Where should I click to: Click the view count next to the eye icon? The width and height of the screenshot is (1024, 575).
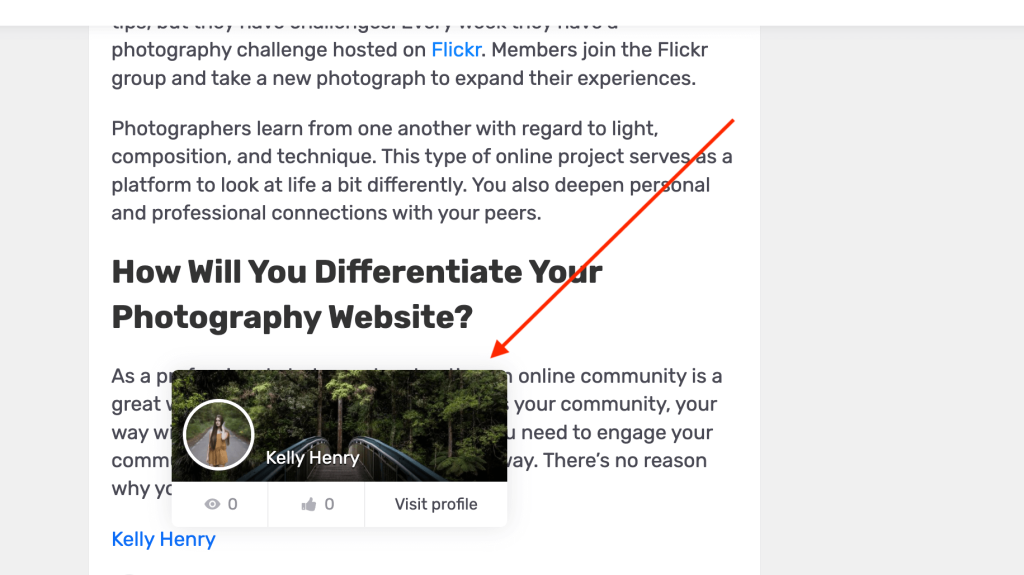tap(232, 504)
